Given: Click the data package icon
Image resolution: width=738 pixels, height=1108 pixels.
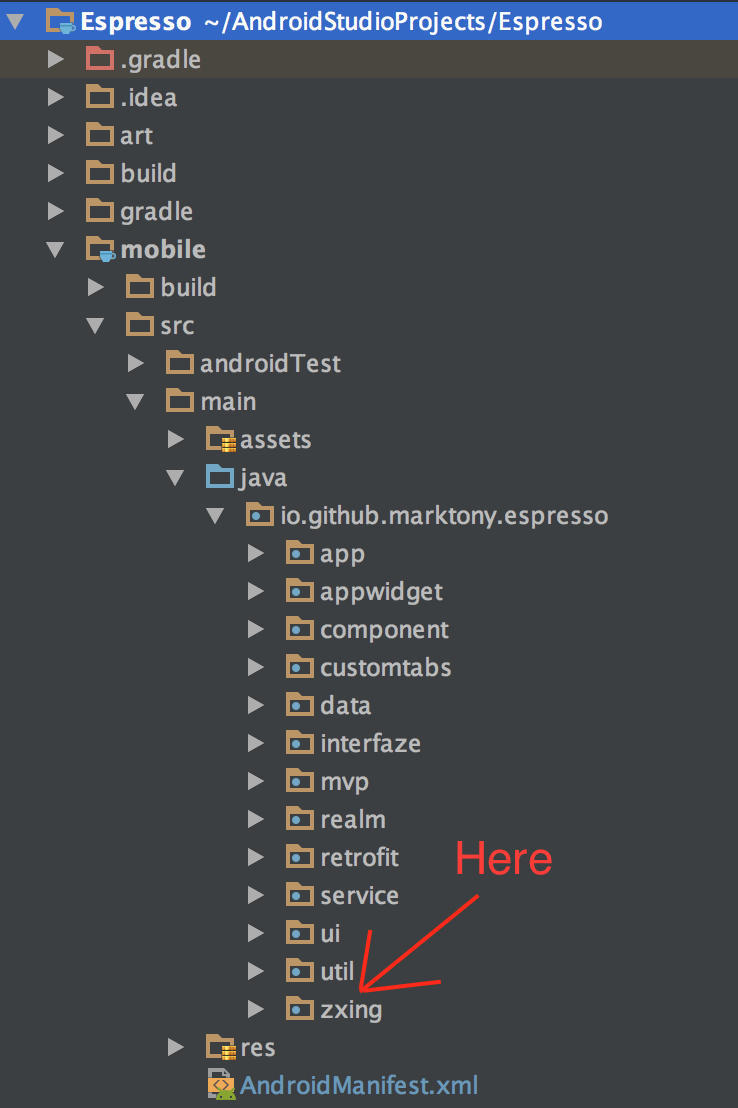Looking at the screenshot, I should pyautogui.click(x=300, y=705).
